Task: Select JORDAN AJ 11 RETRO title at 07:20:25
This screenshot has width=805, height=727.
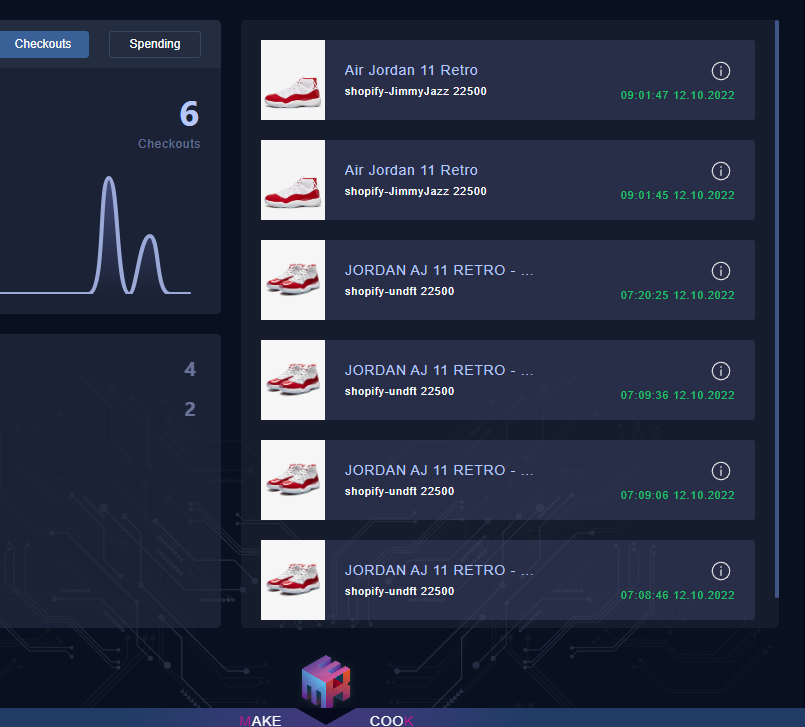Action: click(439, 271)
